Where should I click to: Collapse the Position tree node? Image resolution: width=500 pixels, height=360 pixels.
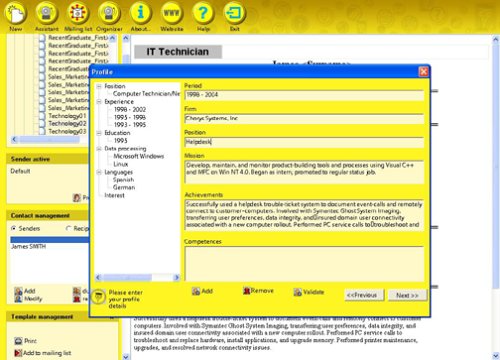click(99, 86)
